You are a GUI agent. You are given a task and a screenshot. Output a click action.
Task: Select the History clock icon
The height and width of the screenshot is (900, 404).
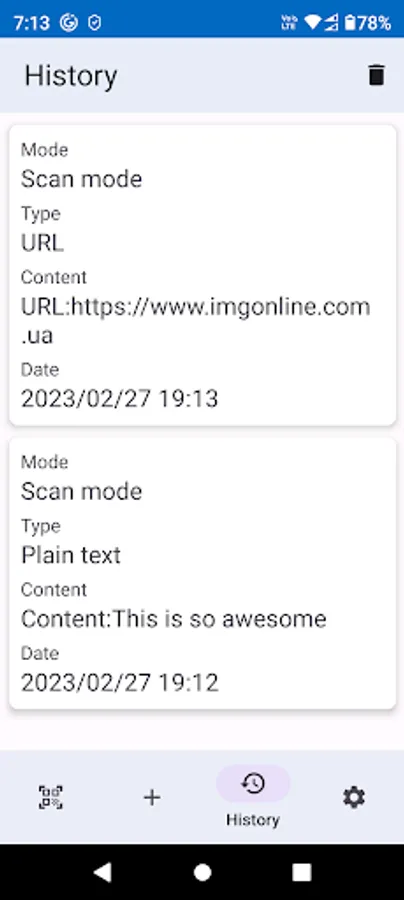[x=253, y=783]
